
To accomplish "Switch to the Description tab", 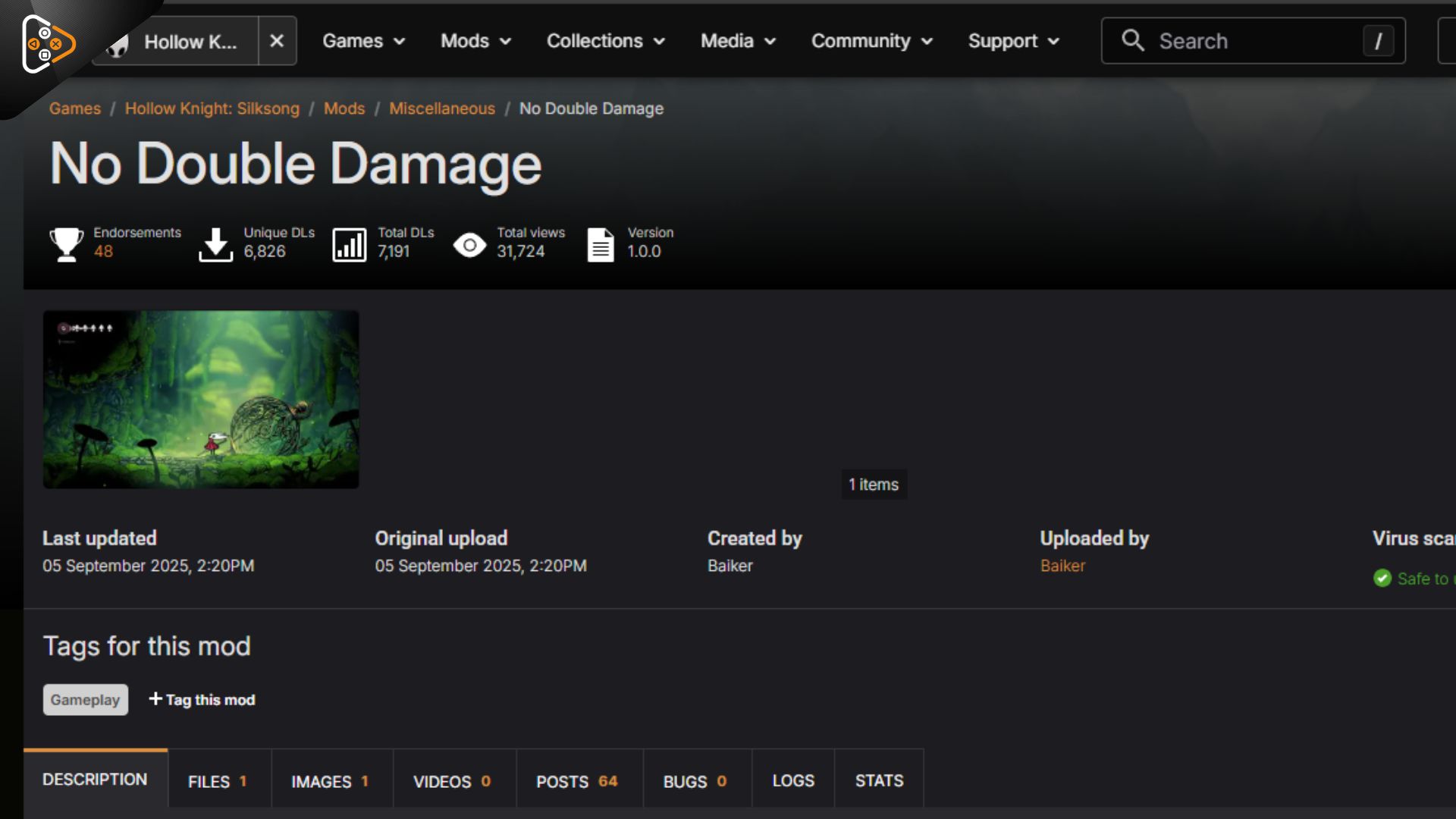I will pos(95,780).
